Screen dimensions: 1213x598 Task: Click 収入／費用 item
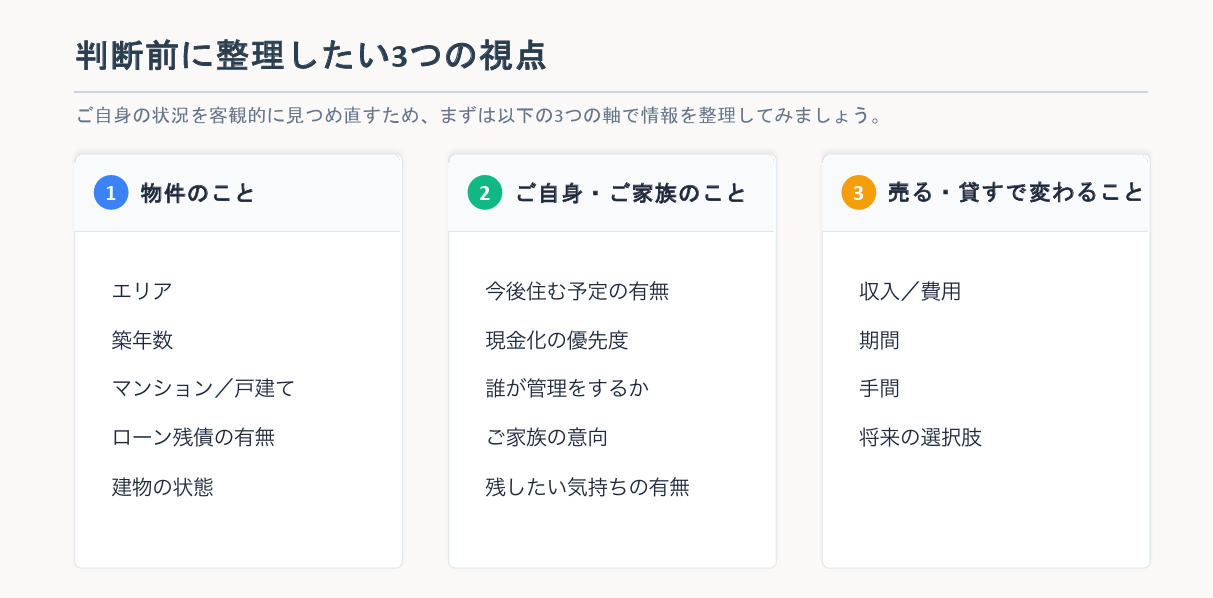910,291
